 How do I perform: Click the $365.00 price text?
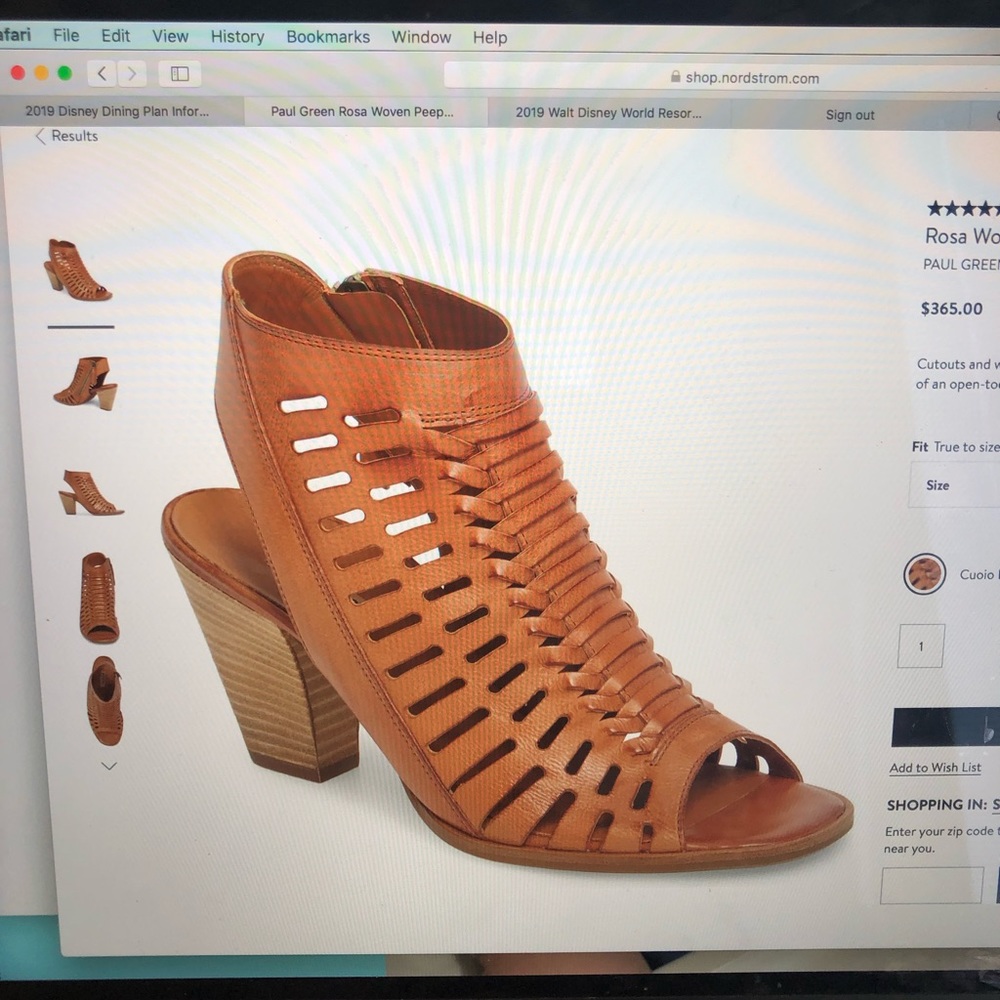pos(951,309)
